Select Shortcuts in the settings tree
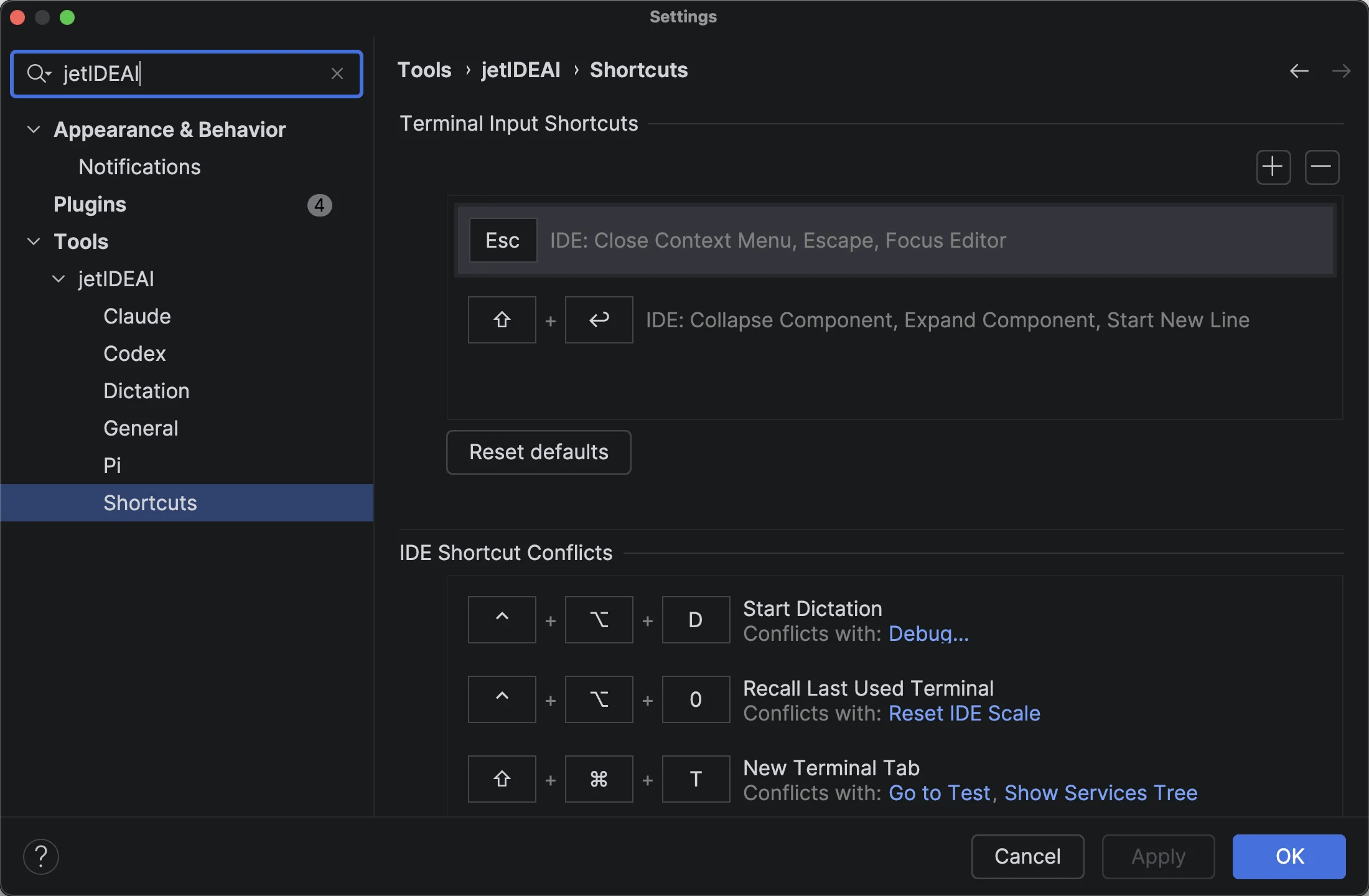Image resolution: width=1369 pixels, height=896 pixels. pos(187,503)
